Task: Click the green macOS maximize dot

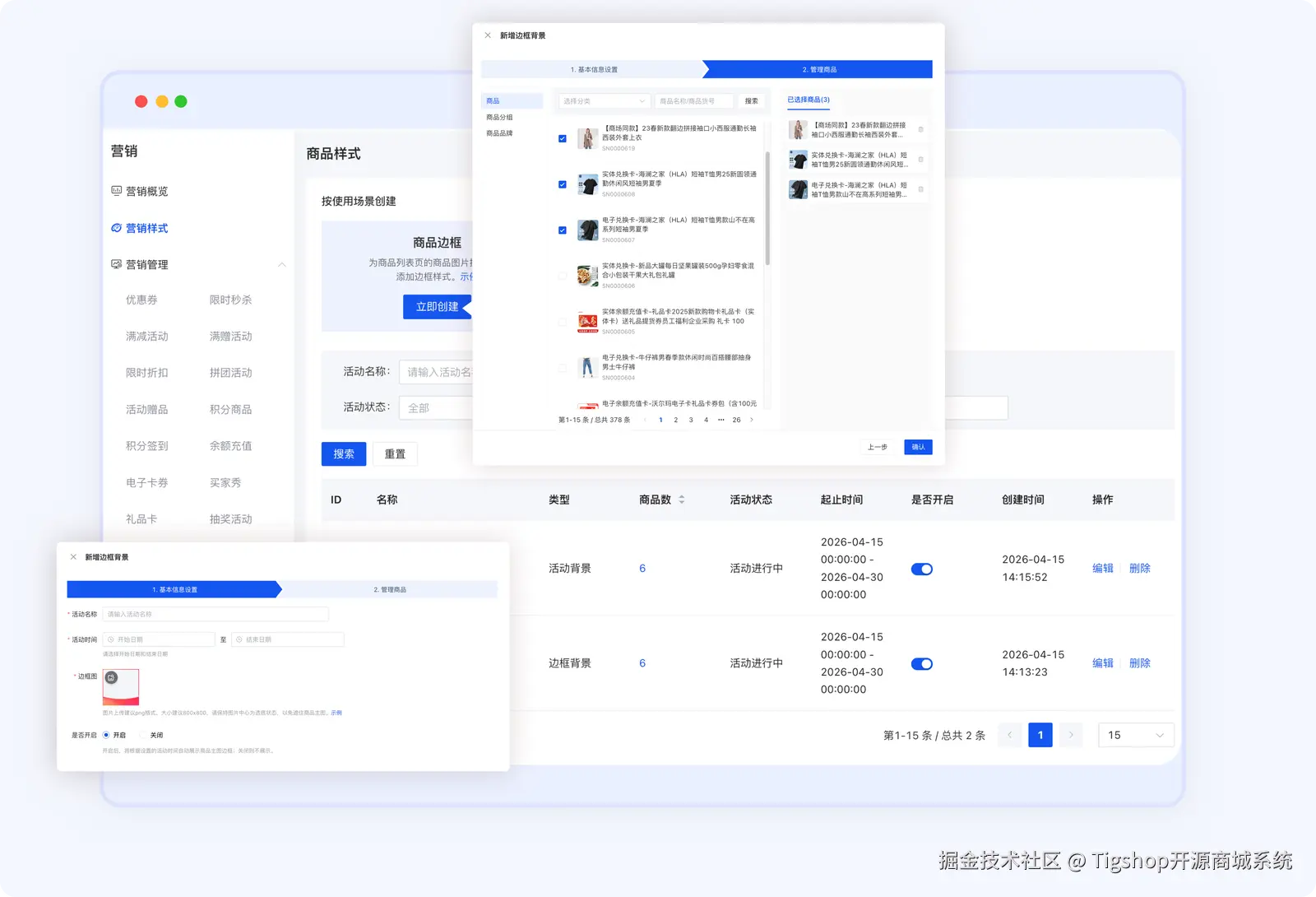Action: (x=181, y=101)
